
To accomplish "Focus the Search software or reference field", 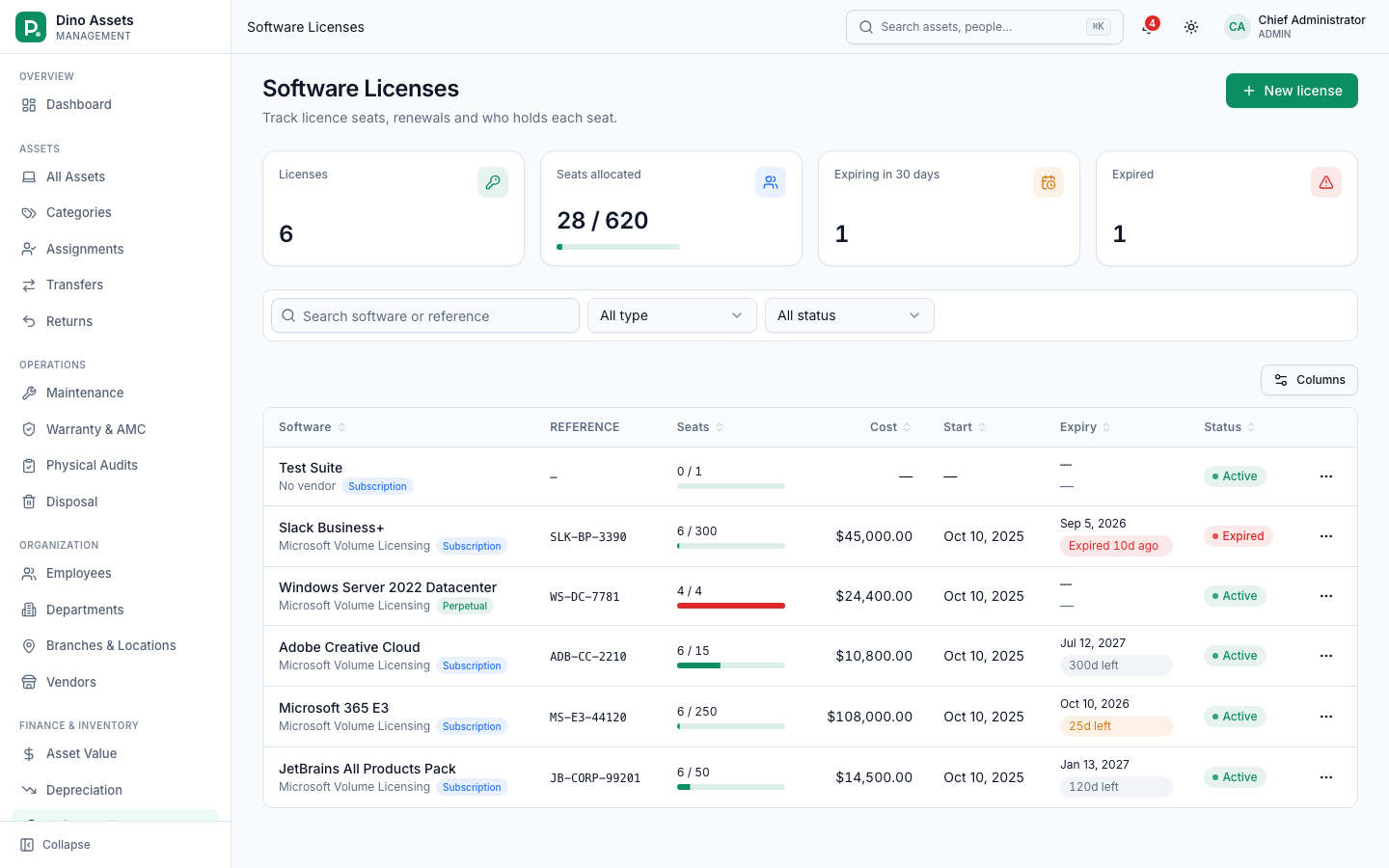I will point(425,315).
